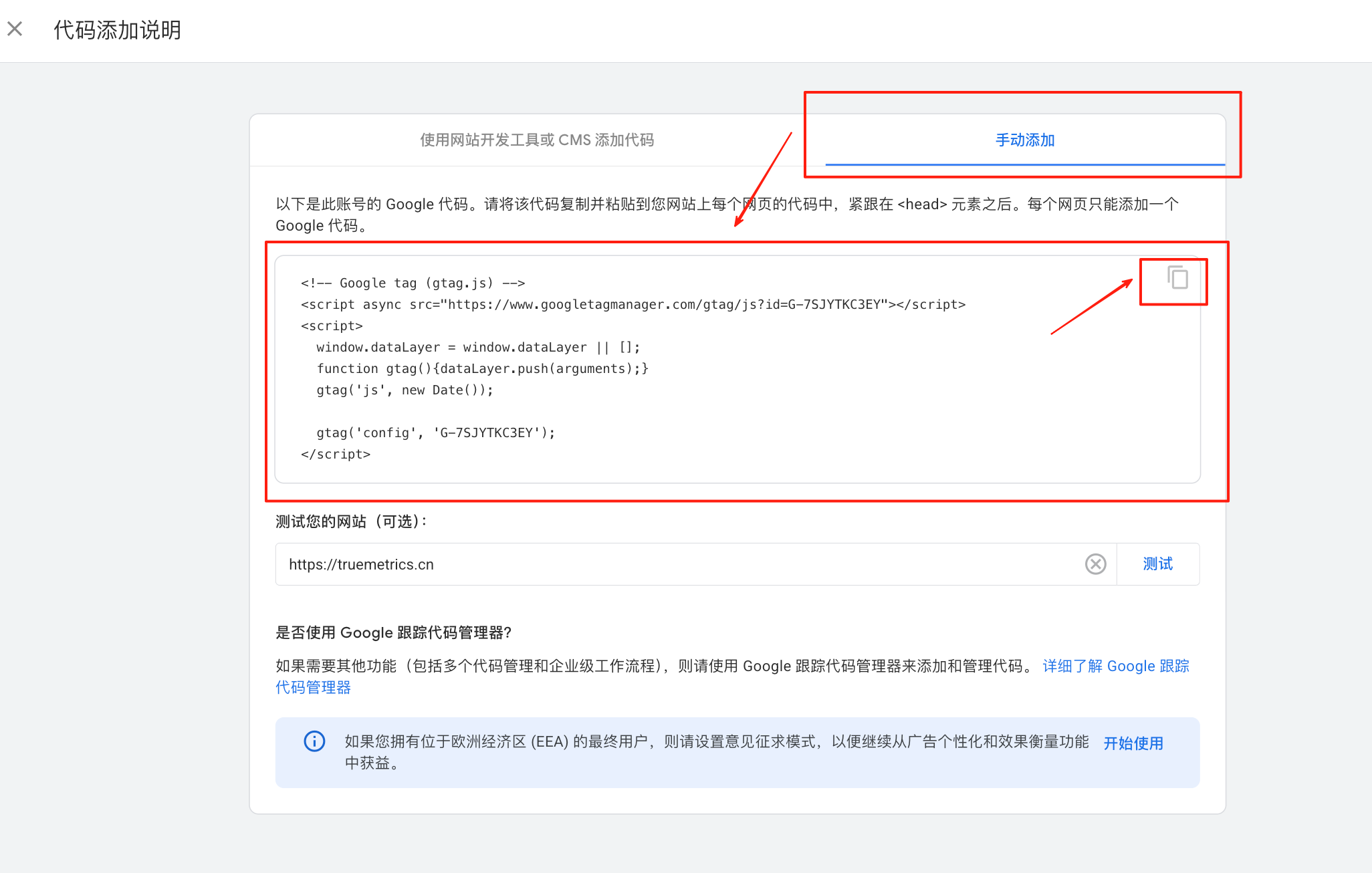Click the function gtag() code line
This screenshot has height=873, width=1372.
click(x=482, y=369)
